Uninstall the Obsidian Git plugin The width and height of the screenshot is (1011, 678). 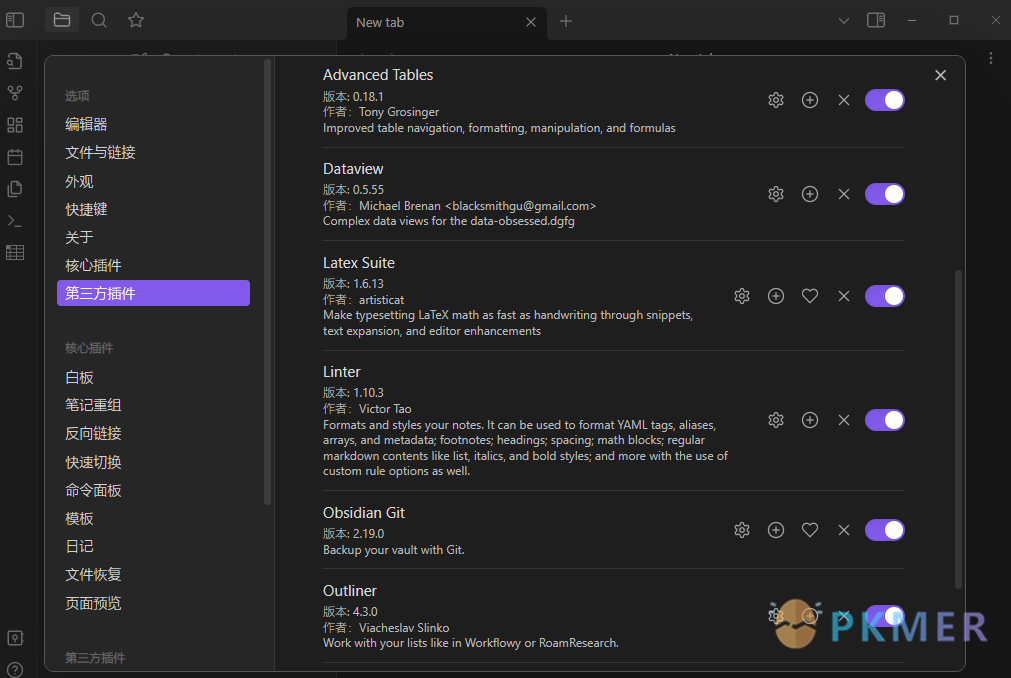pos(843,530)
